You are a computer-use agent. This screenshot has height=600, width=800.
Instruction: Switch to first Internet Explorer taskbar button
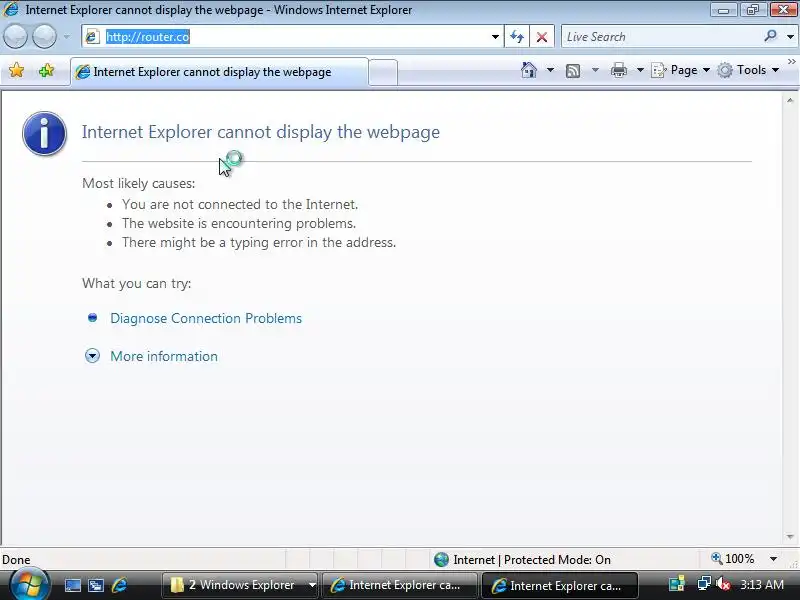pos(399,585)
